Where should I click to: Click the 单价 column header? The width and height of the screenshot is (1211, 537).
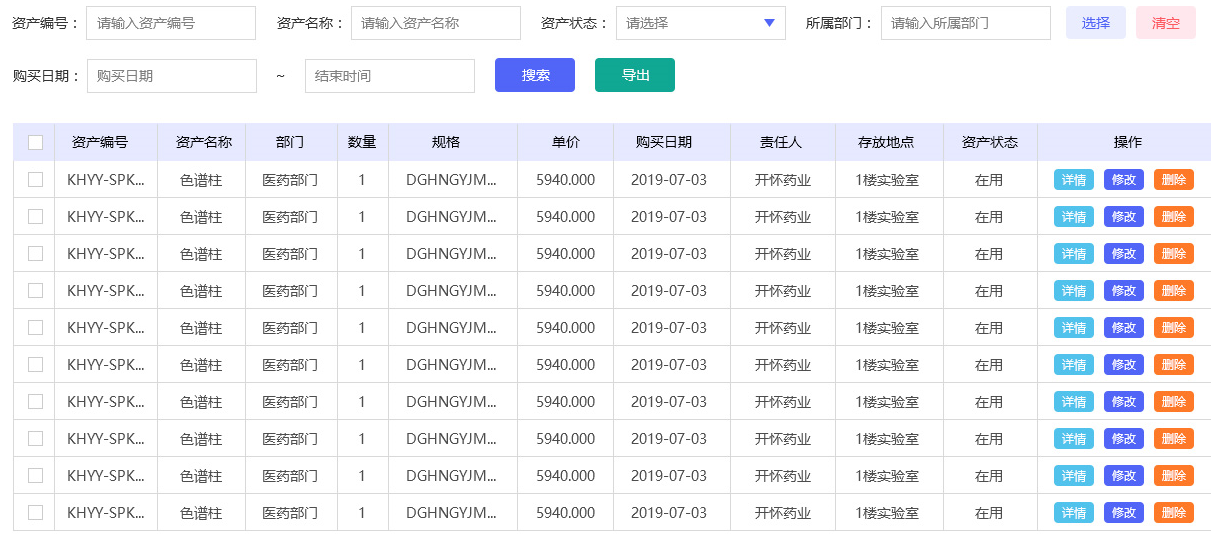(565, 142)
